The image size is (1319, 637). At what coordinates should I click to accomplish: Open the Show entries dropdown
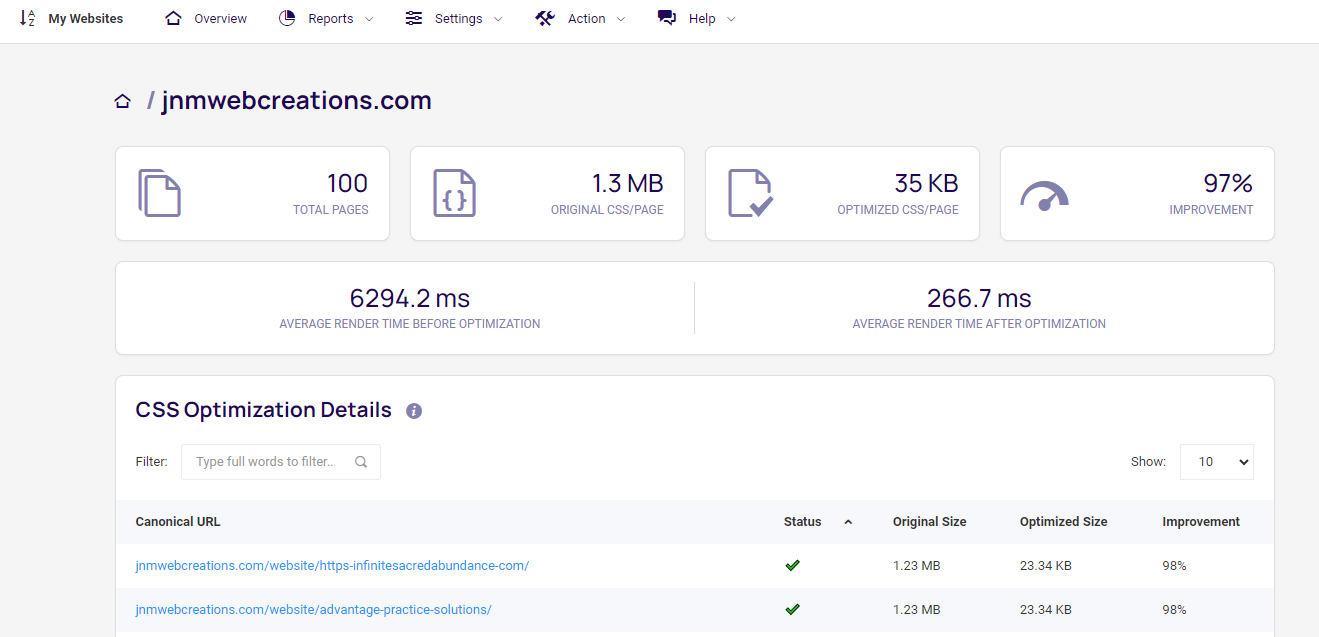pos(1216,461)
